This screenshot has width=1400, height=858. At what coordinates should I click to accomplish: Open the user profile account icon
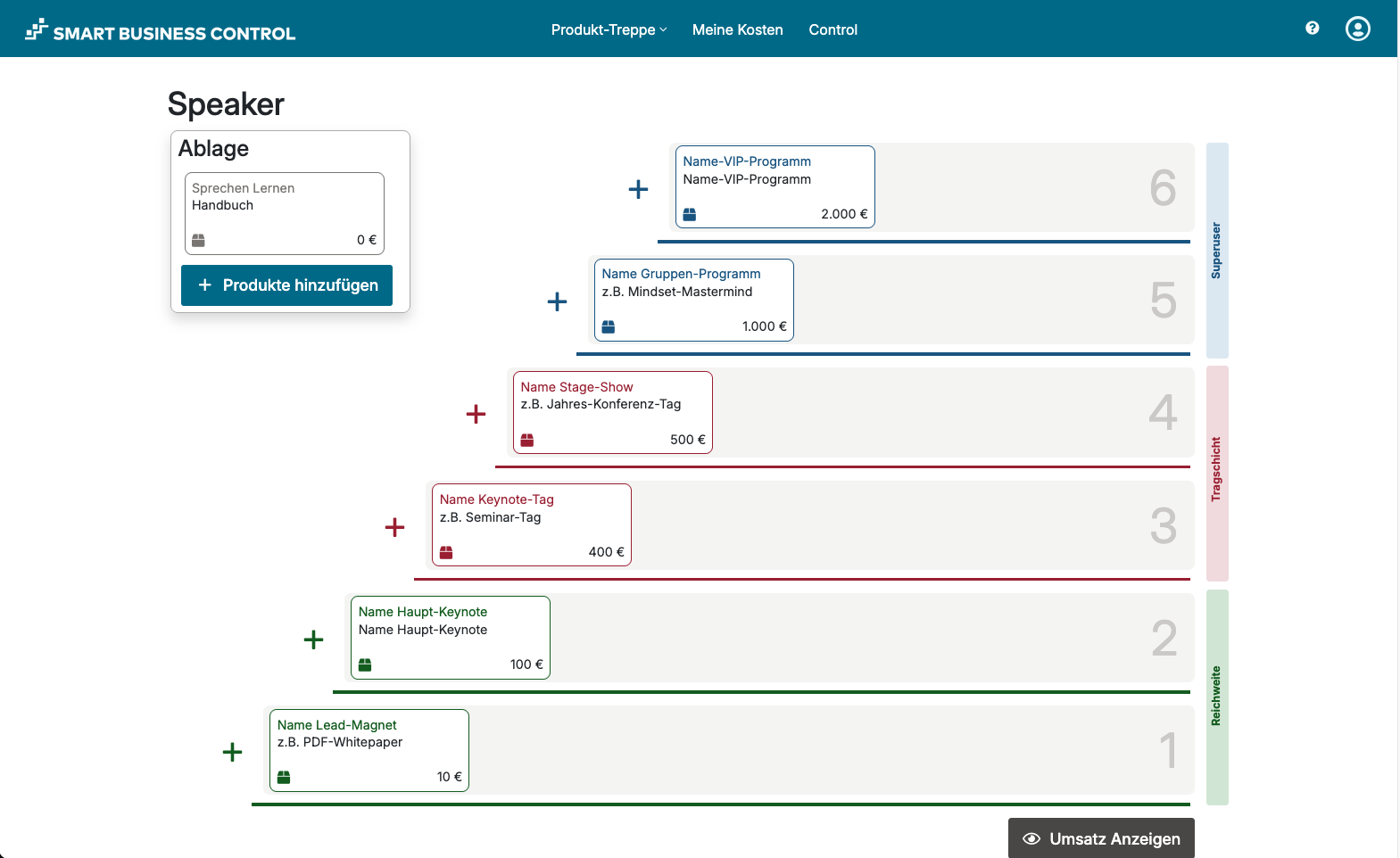click(x=1357, y=29)
